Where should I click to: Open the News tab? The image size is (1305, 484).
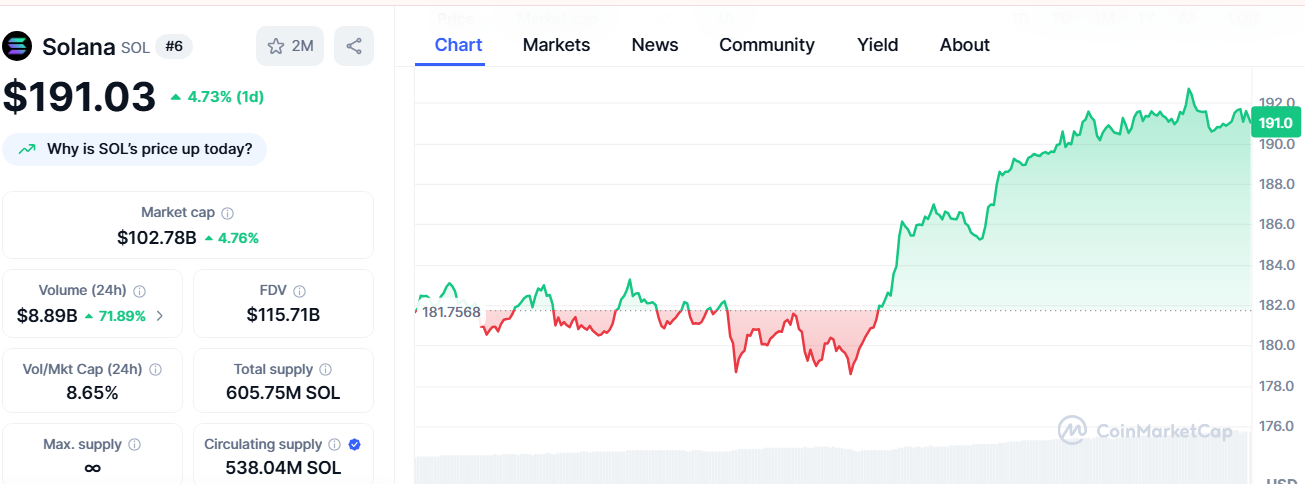point(655,45)
